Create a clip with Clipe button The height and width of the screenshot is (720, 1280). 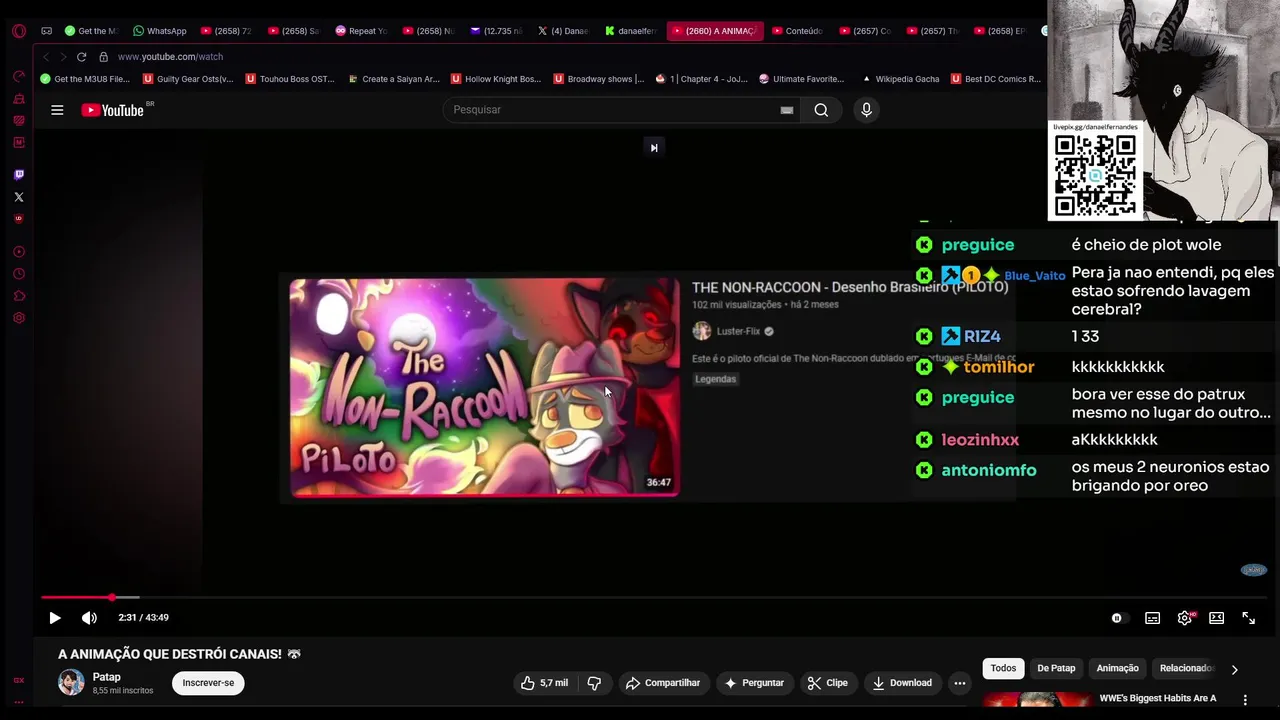tap(827, 683)
